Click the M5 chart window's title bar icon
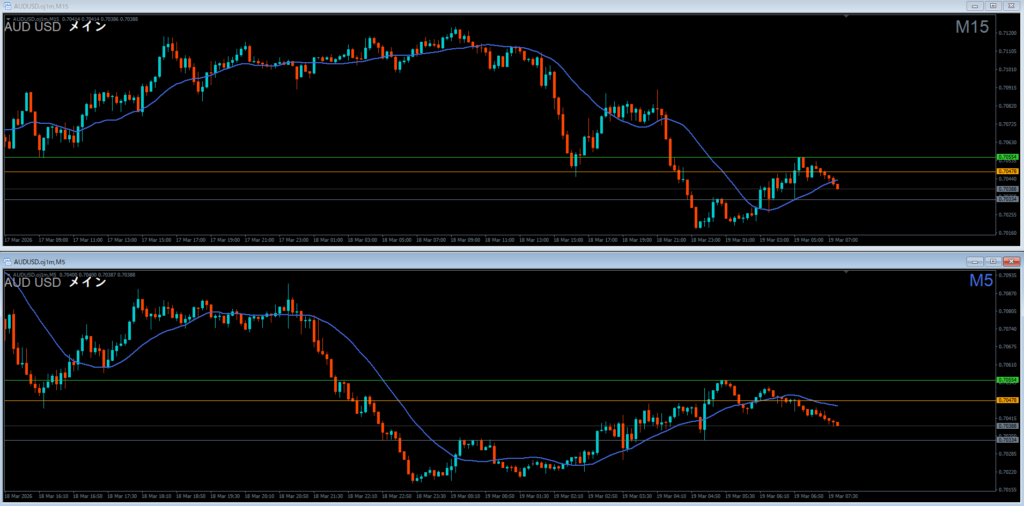Viewport: 1024px width, 506px height. click(7, 261)
